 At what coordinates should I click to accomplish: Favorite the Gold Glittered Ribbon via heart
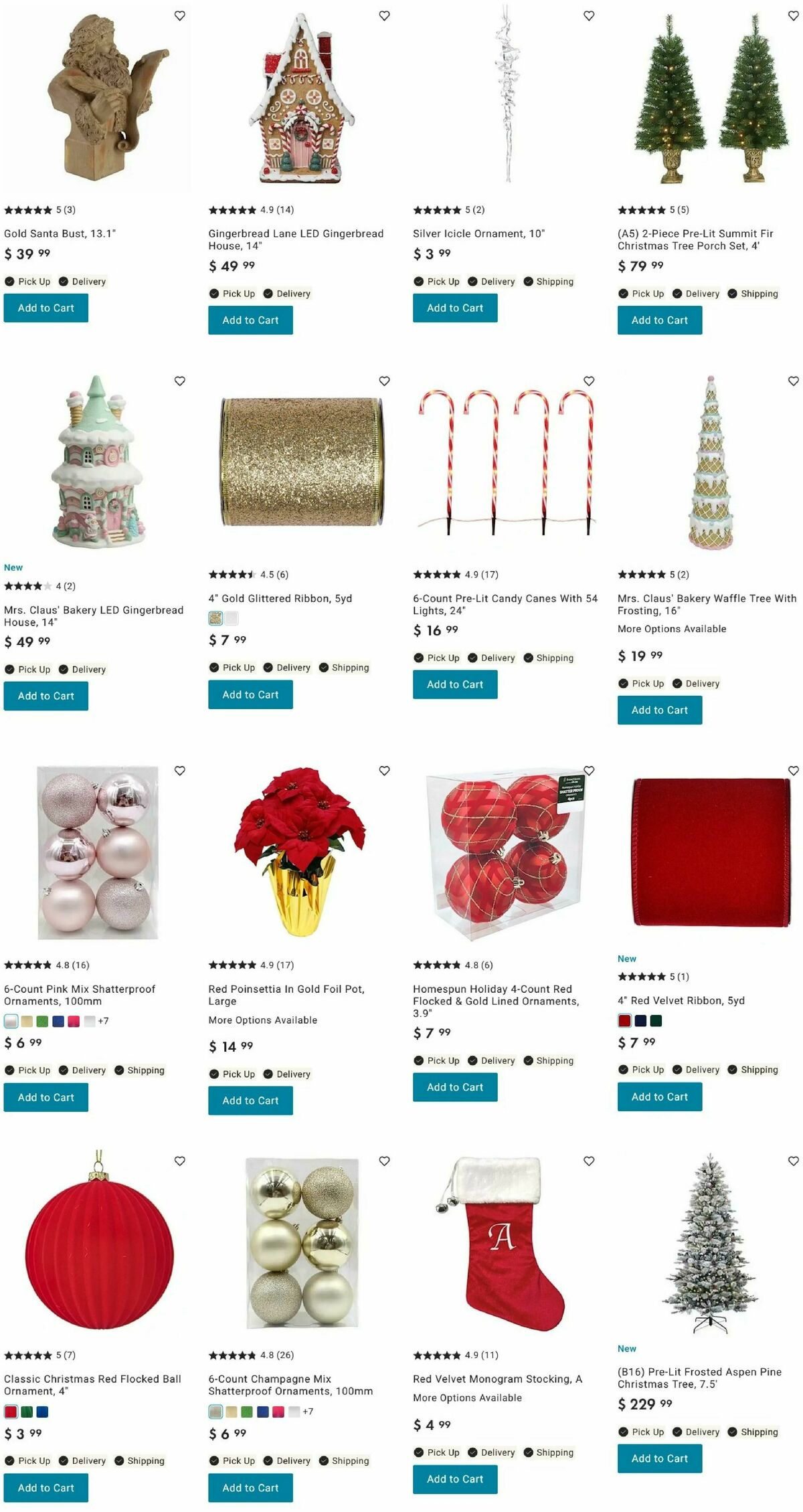pos(384,381)
